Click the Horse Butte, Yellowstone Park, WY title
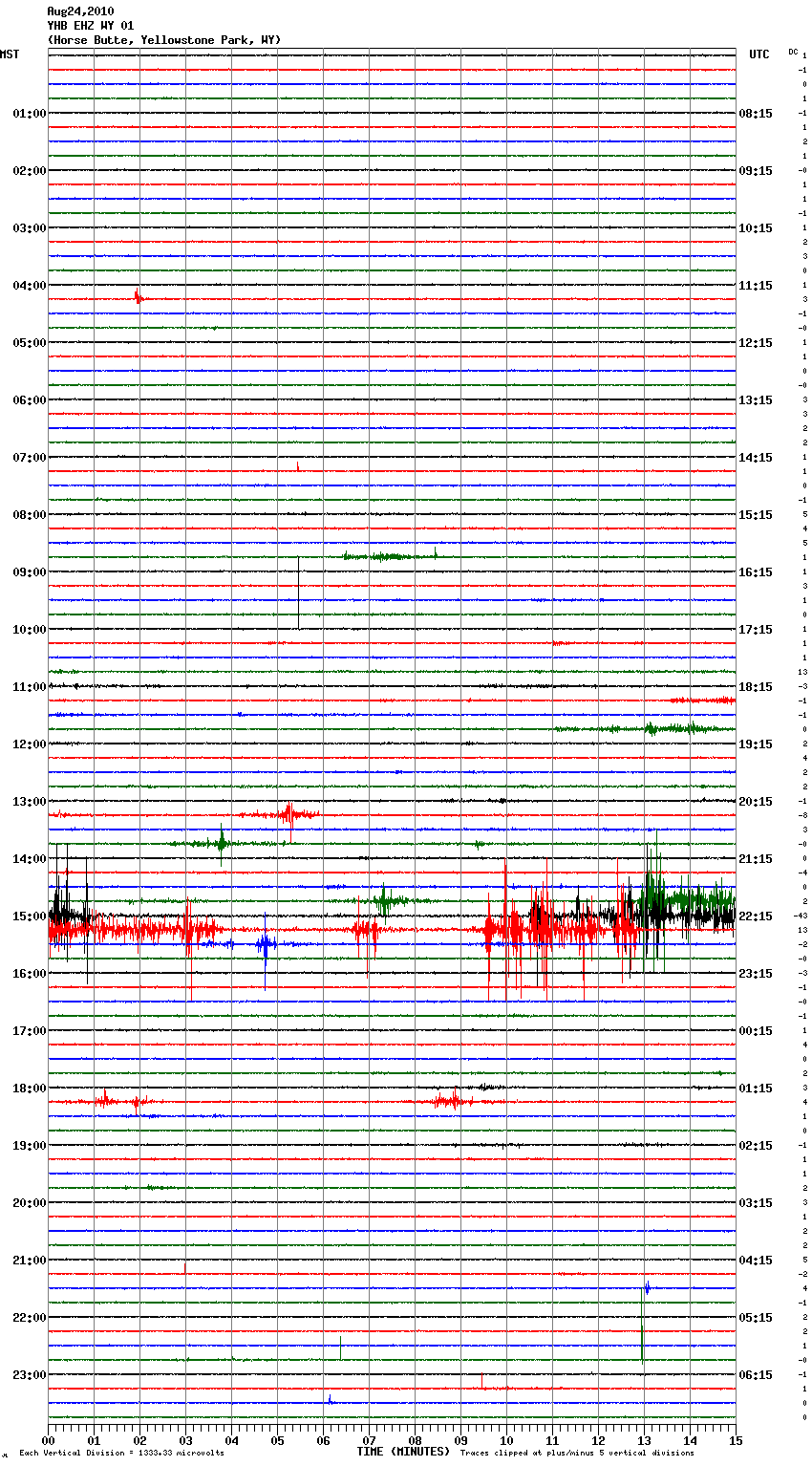This screenshot has height=1466, width=812. 164,40
